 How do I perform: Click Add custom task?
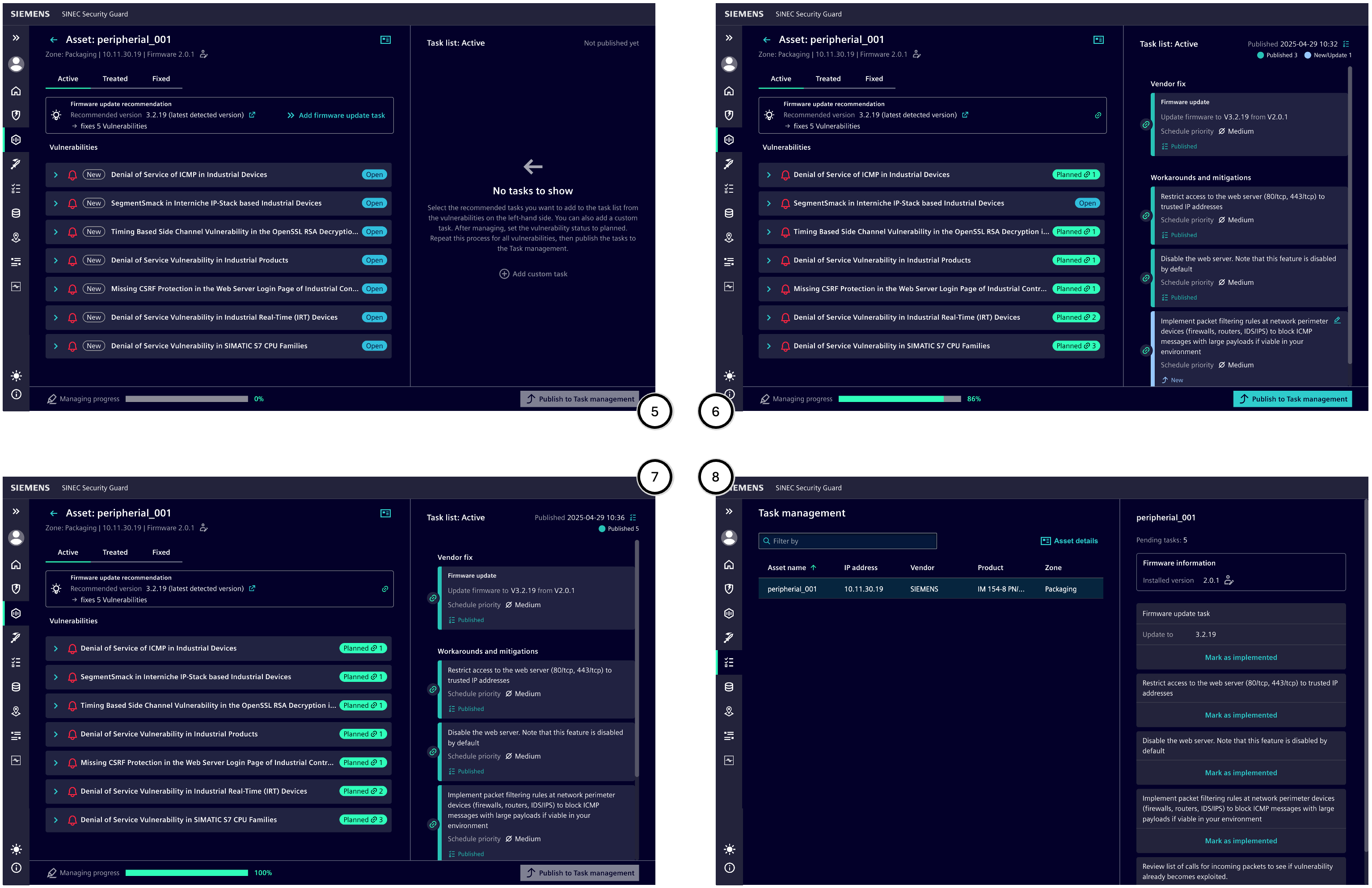pyautogui.click(x=533, y=274)
